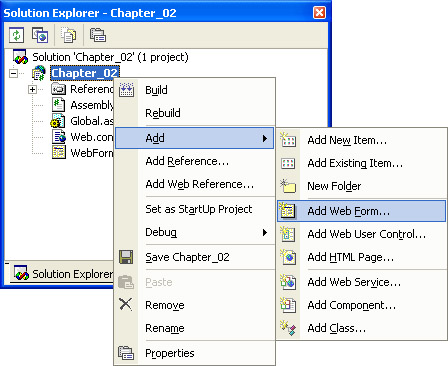Click the Properties toolbar icon

98,35
